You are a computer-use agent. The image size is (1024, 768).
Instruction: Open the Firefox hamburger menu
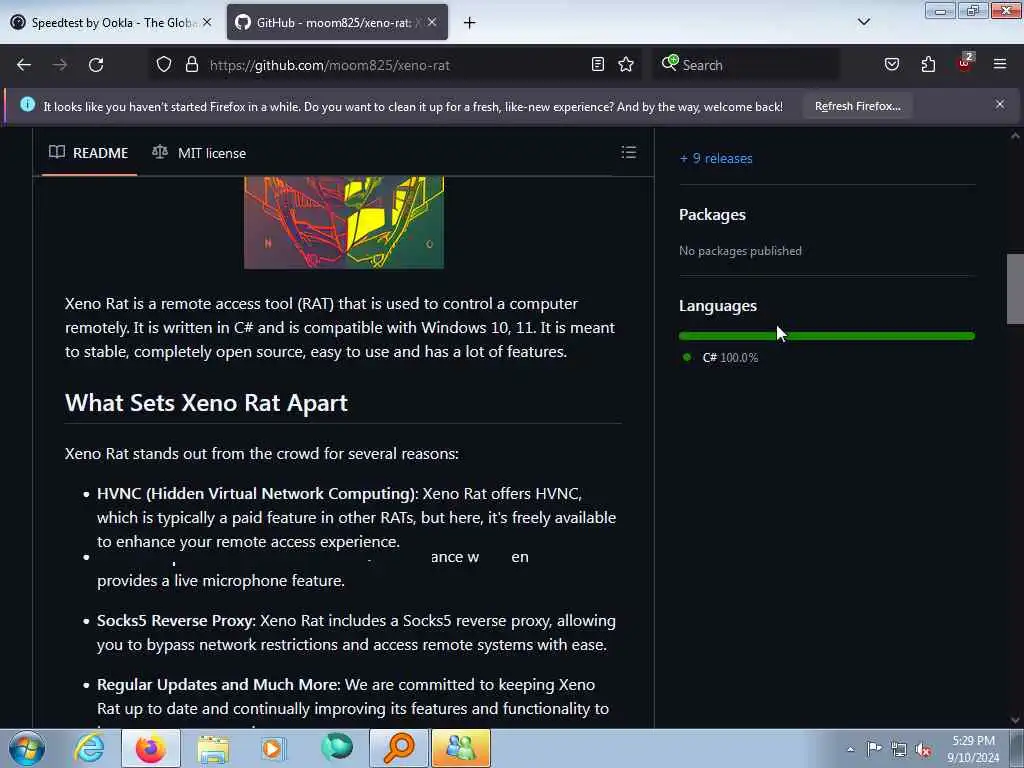pyautogui.click(x=1000, y=65)
